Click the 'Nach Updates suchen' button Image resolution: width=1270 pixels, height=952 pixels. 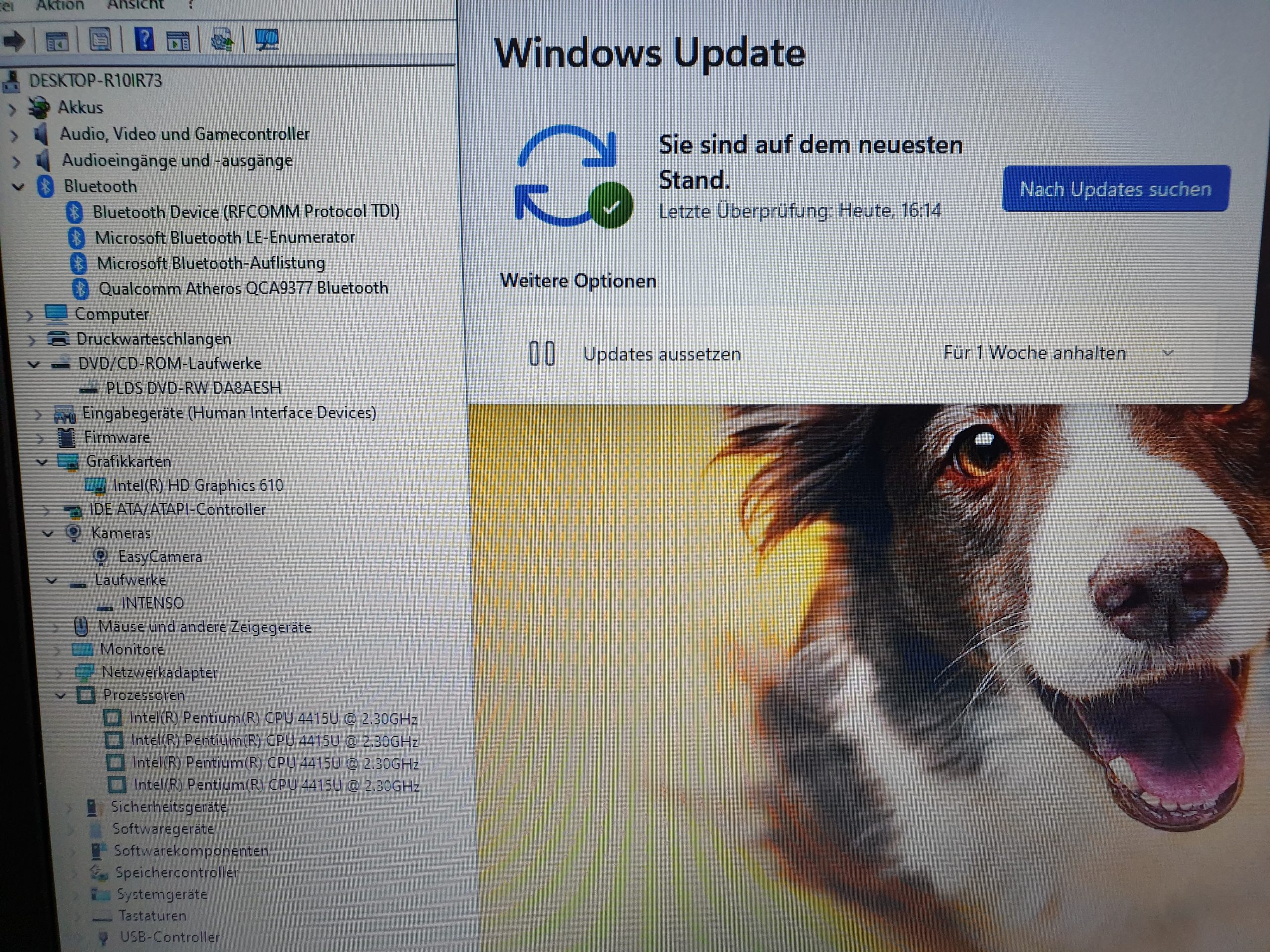pyautogui.click(x=1115, y=189)
